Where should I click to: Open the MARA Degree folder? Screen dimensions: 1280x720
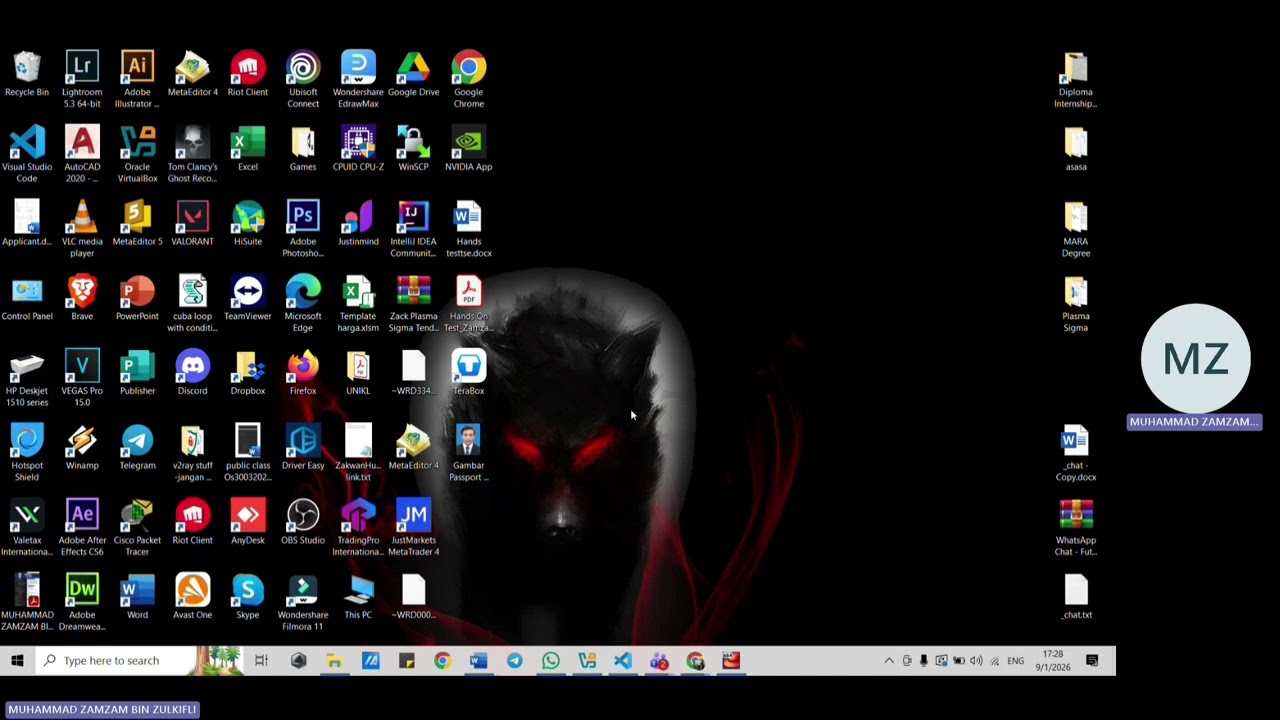pos(1076,230)
